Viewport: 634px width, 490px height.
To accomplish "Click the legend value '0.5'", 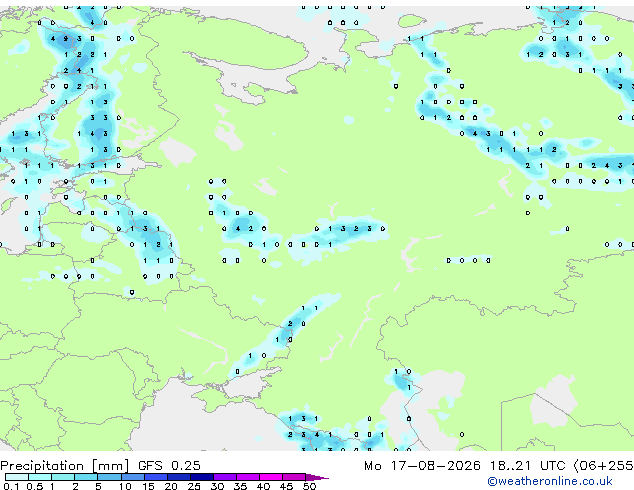I will point(35,486).
